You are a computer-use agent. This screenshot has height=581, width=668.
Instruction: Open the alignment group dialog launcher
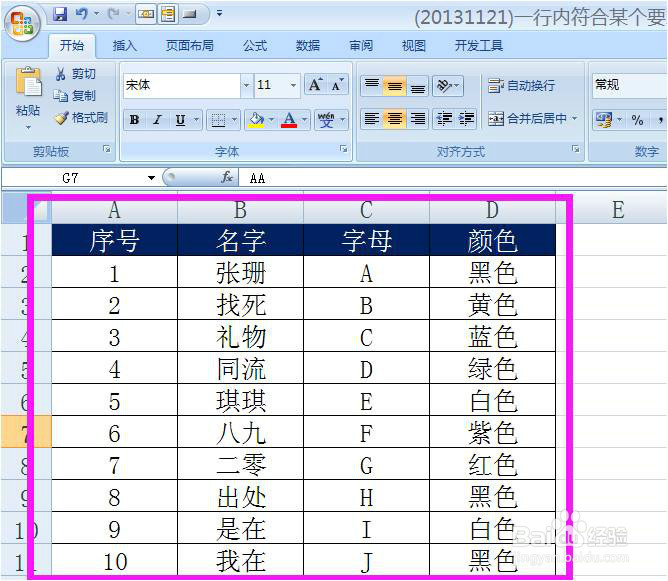[576, 149]
